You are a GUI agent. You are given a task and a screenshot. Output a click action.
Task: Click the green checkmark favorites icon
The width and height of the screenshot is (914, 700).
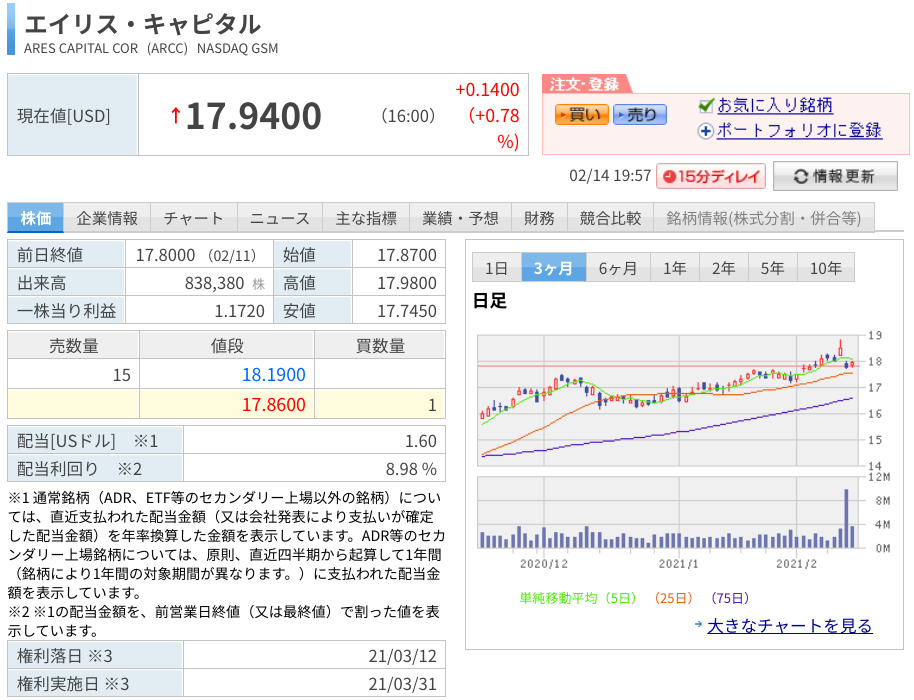coord(706,105)
